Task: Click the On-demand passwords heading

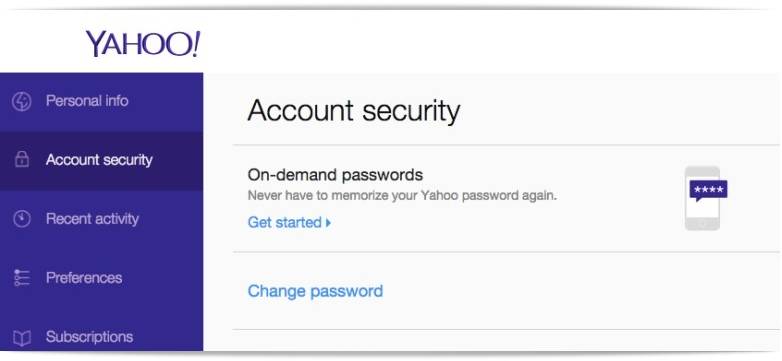Action: click(335, 175)
